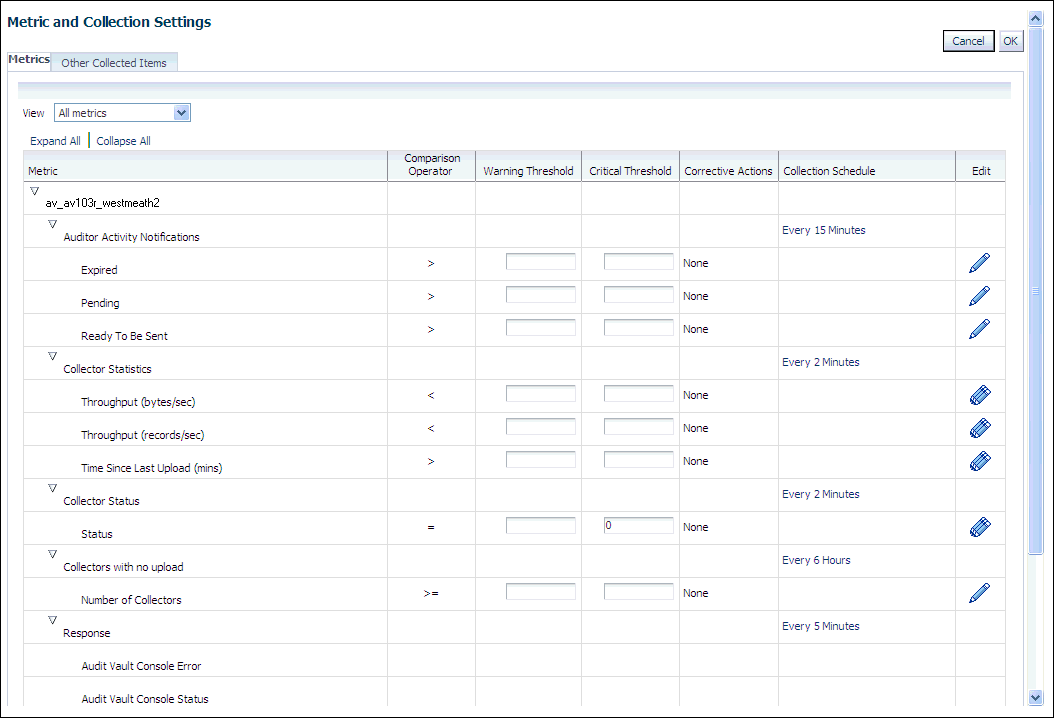
Task: Edit the Expired metric pencil icon
Action: pos(979,263)
